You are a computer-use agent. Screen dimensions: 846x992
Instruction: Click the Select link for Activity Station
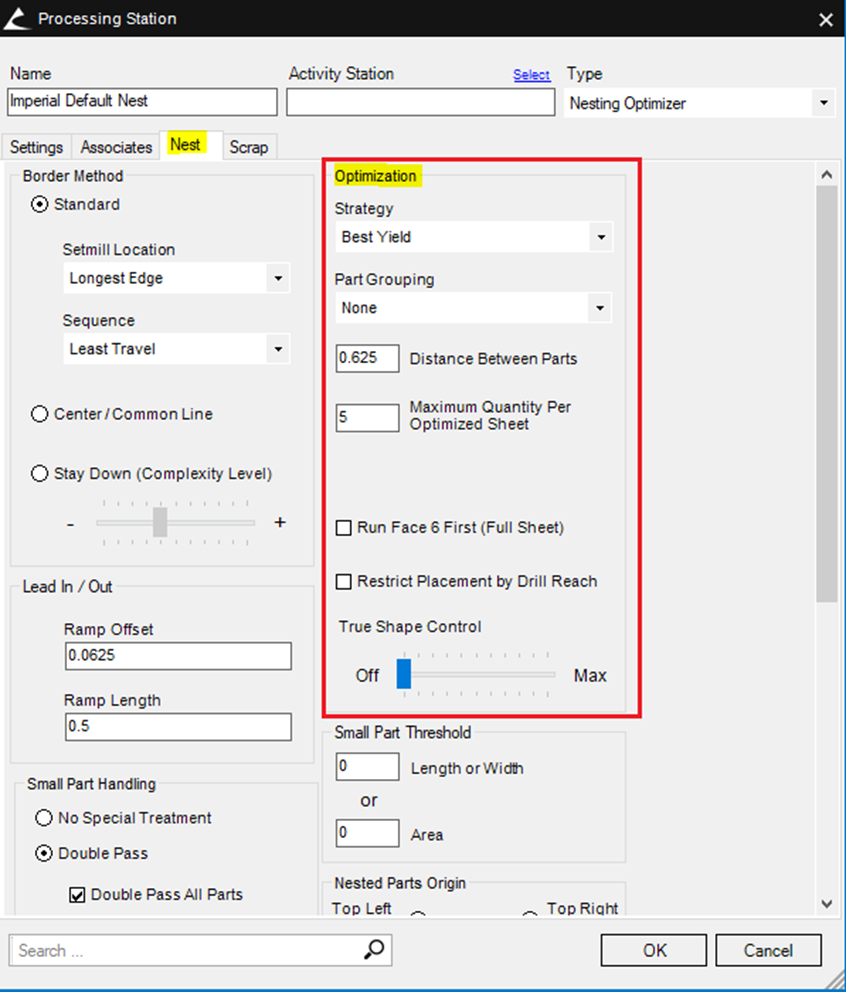531,75
